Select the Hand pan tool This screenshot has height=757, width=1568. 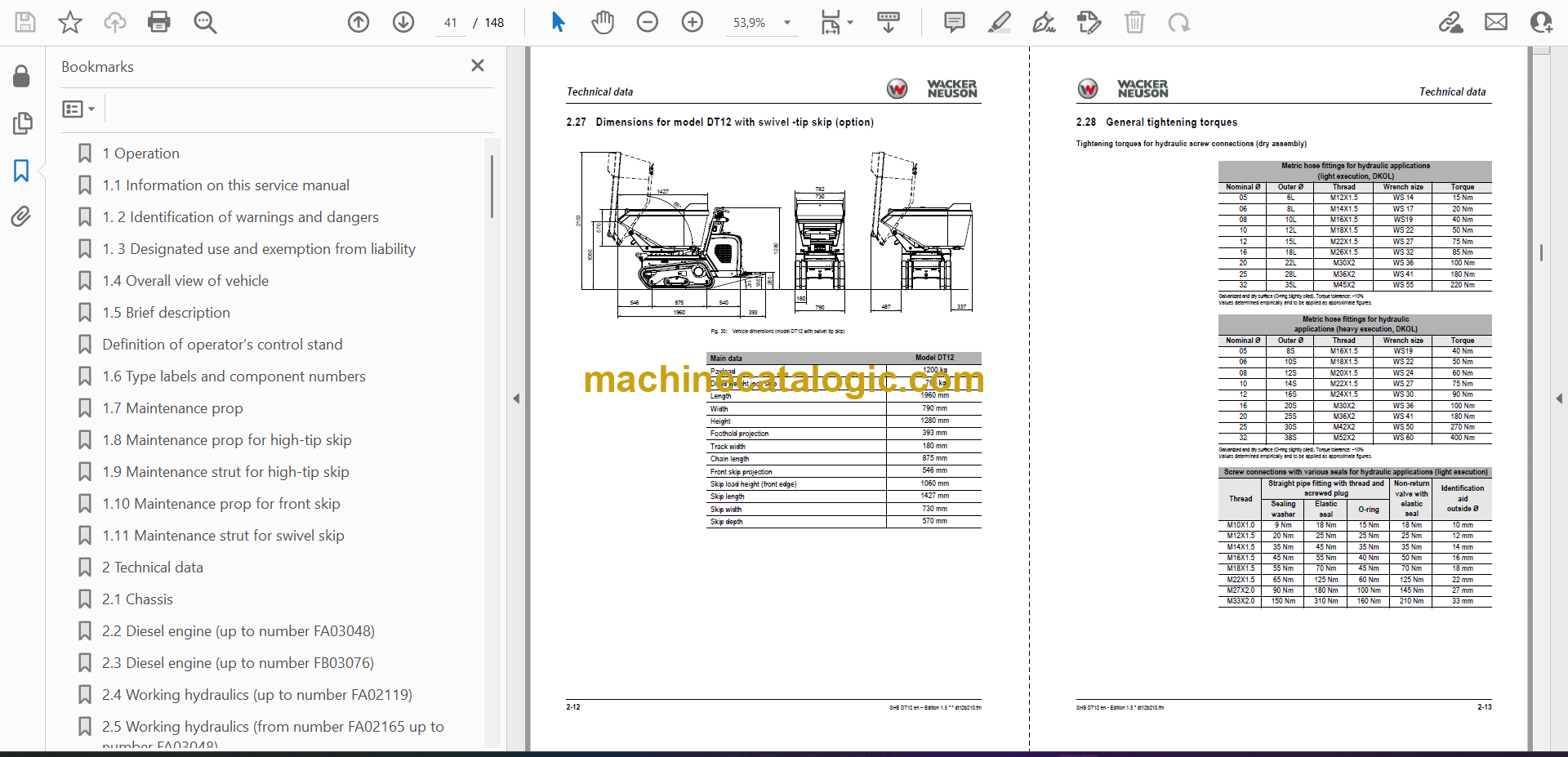tap(603, 22)
